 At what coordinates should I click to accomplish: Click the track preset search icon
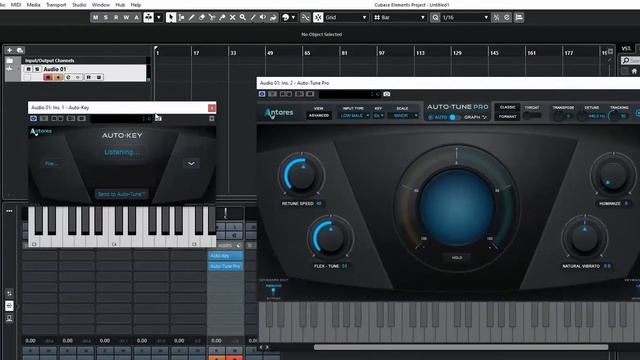20,50
